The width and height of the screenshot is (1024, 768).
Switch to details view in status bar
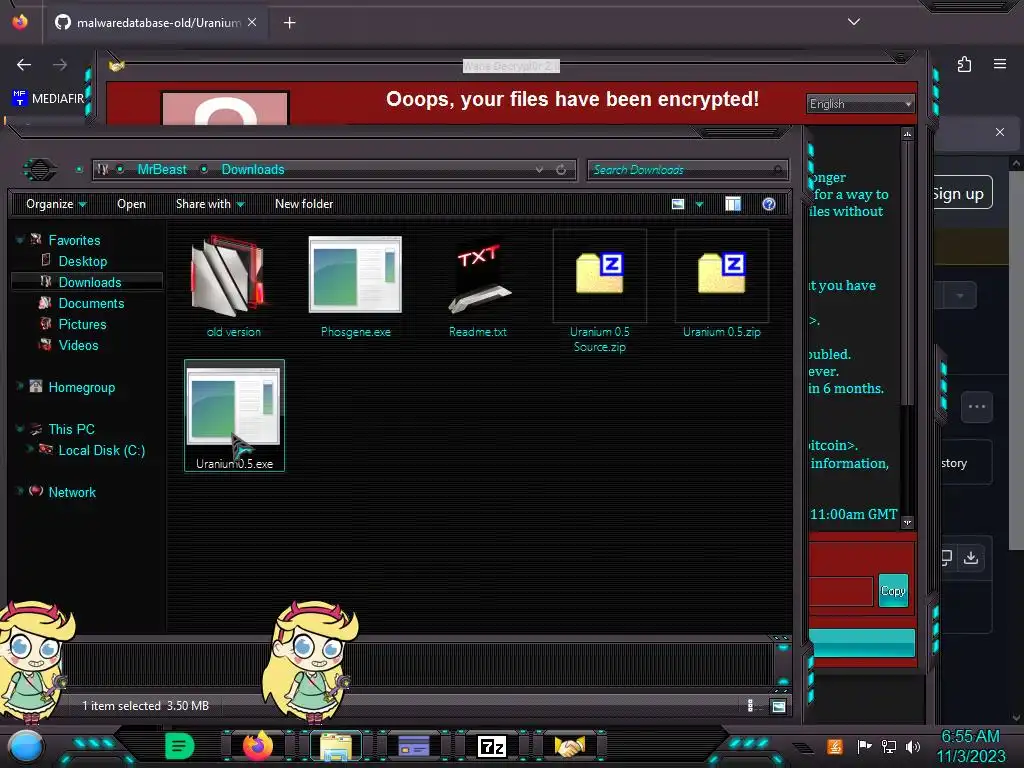[750, 706]
